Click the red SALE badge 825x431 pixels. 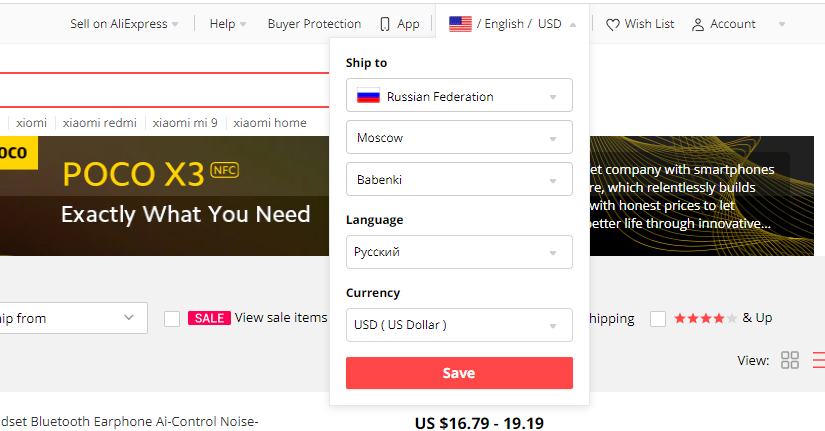209,318
